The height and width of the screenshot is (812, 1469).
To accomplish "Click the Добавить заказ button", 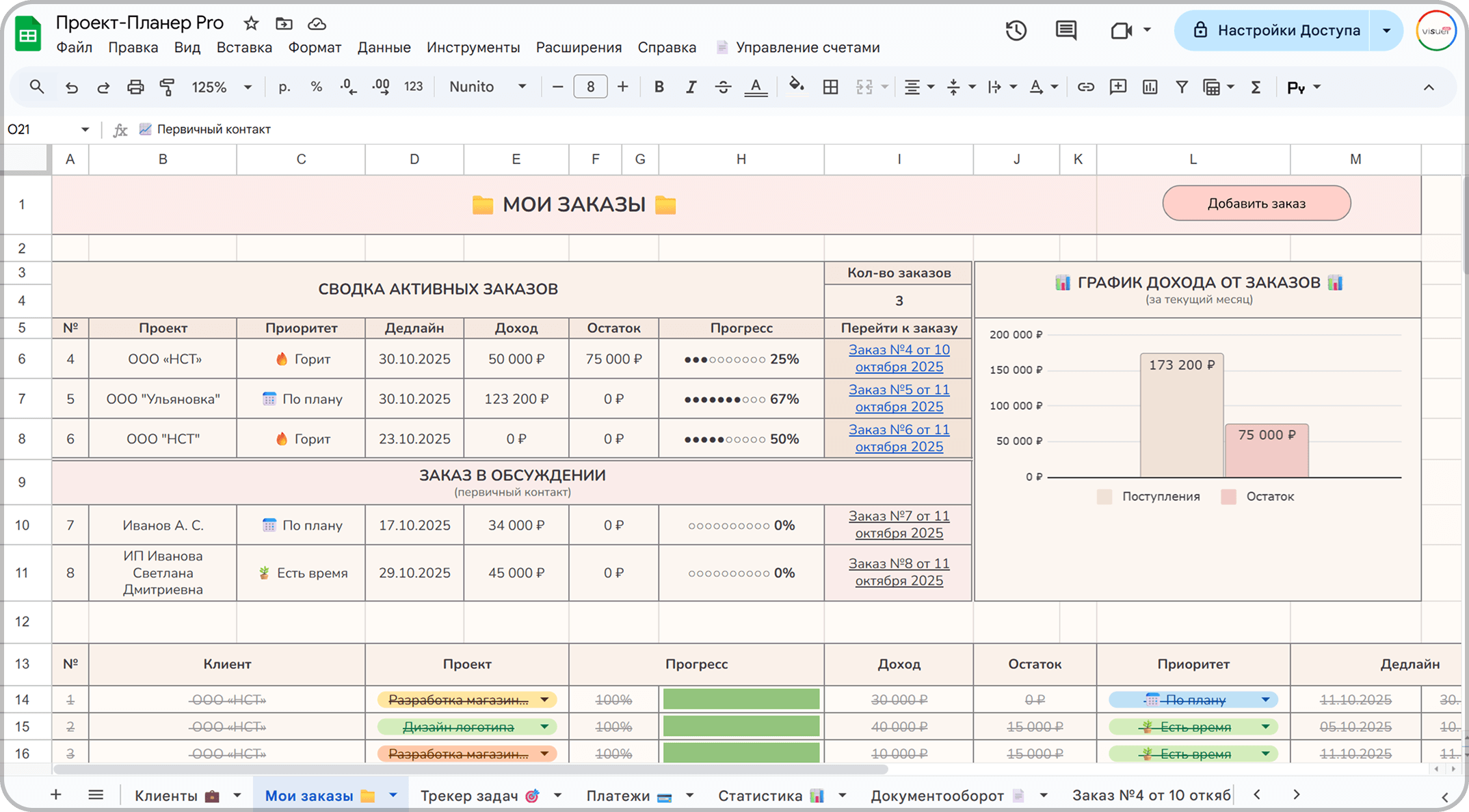I will coord(1256,203).
